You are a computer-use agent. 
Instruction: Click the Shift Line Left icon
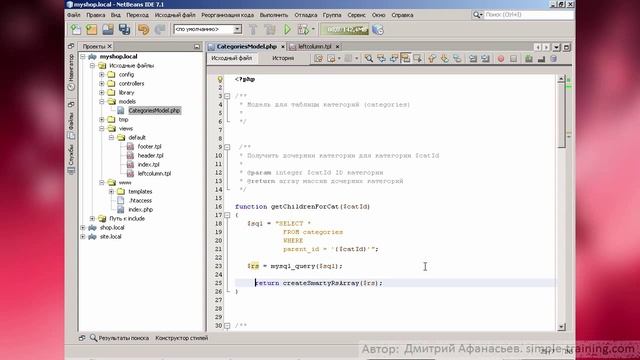(x=473, y=59)
